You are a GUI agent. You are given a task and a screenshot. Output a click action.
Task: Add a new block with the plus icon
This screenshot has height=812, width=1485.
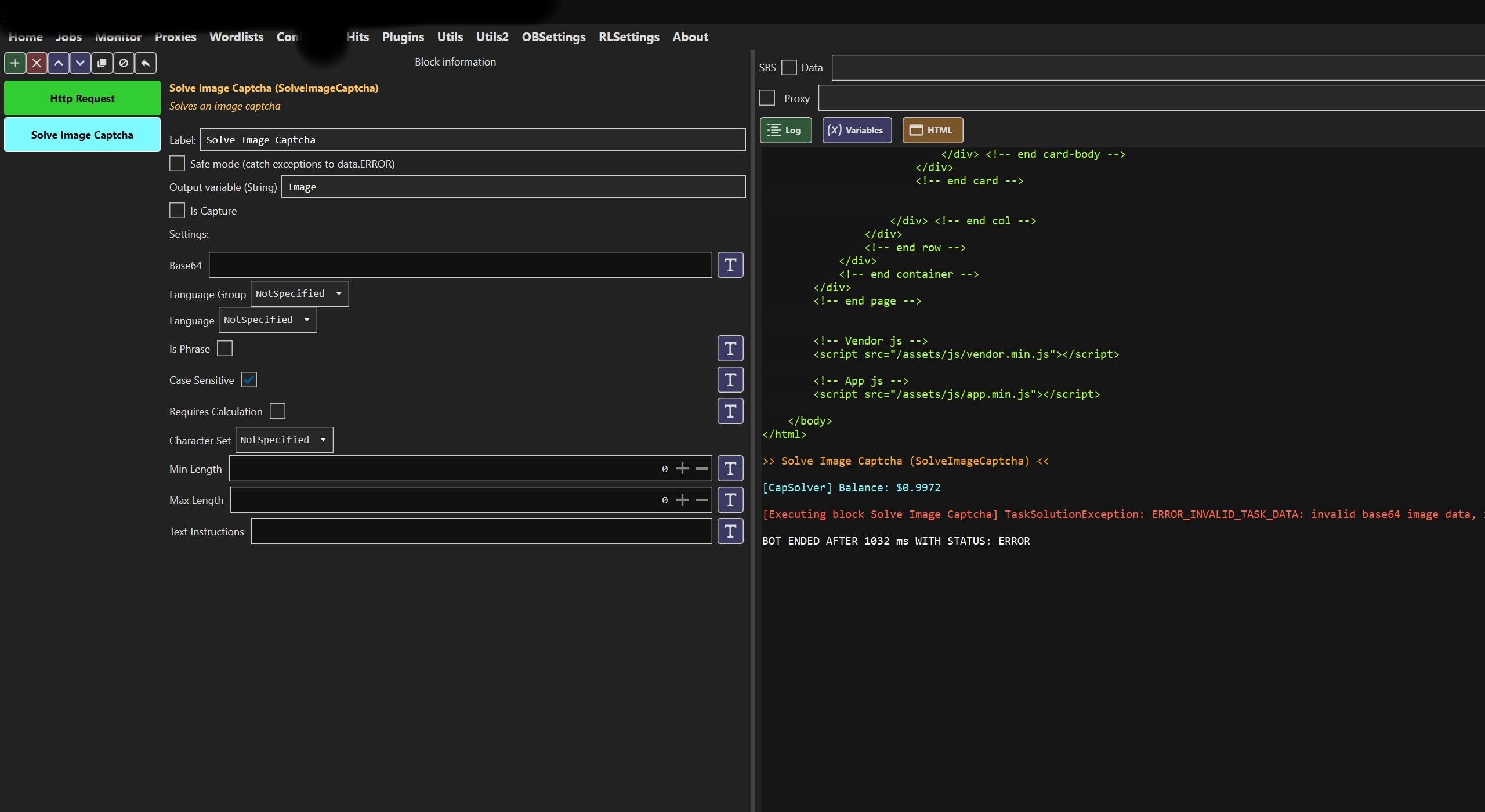(15, 63)
